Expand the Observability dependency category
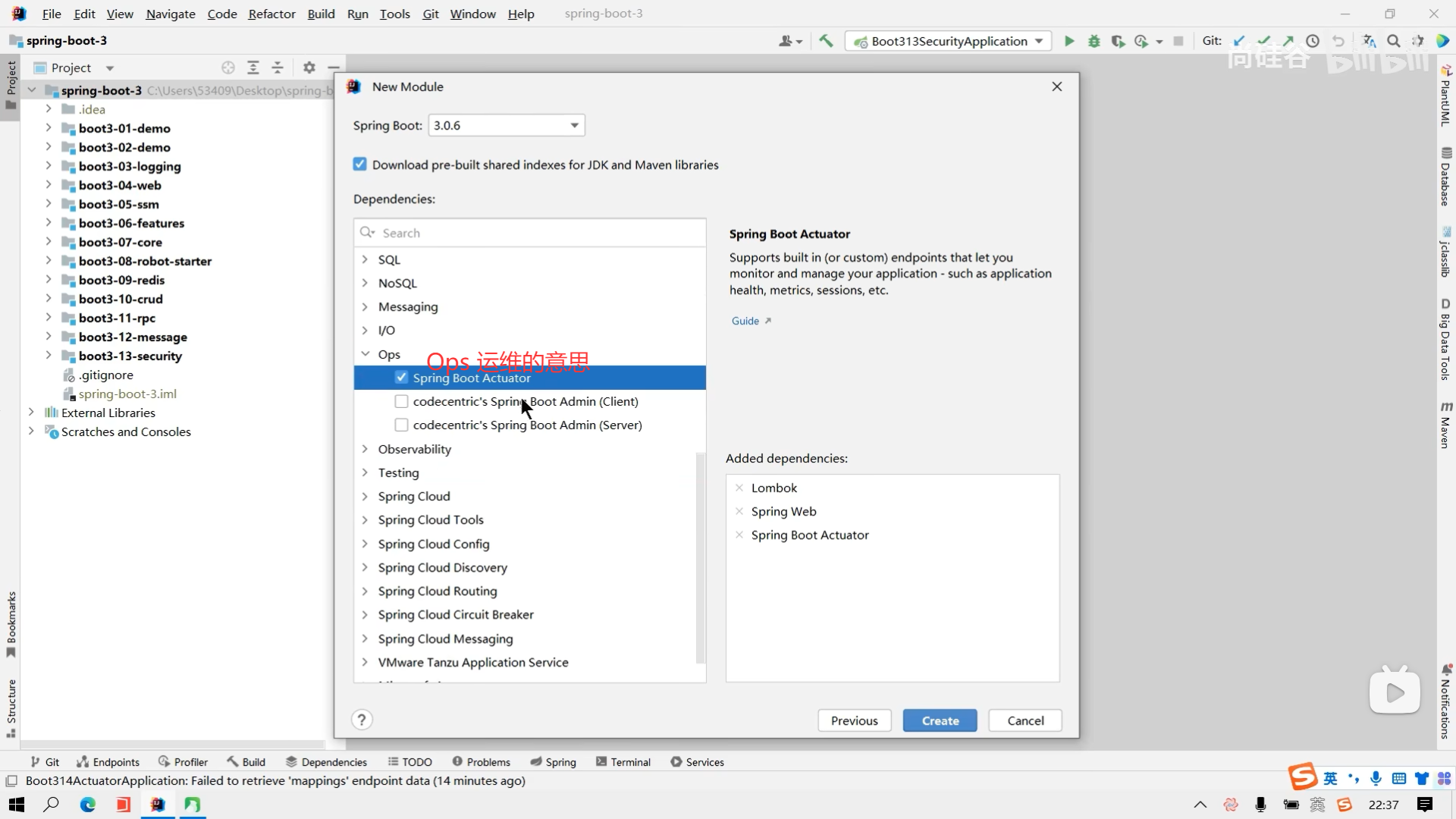The height and width of the screenshot is (819, 1456). point(365,449)
